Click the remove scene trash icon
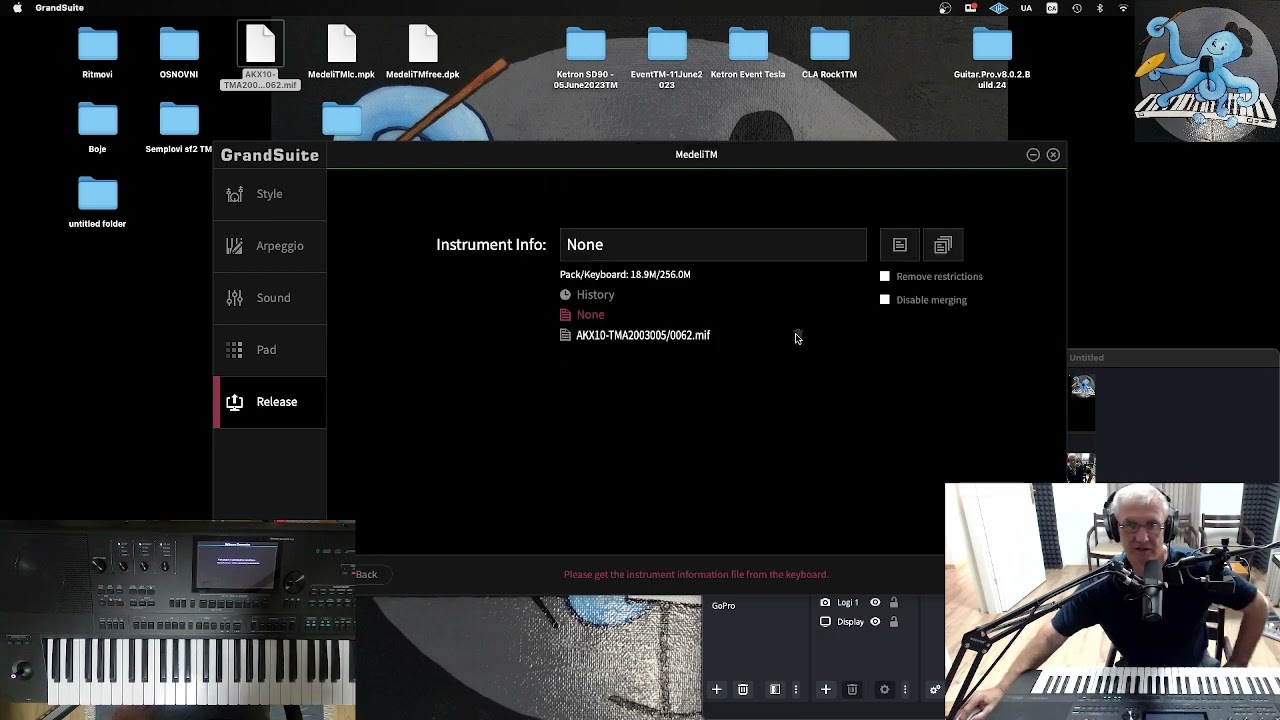 (743, 689)
